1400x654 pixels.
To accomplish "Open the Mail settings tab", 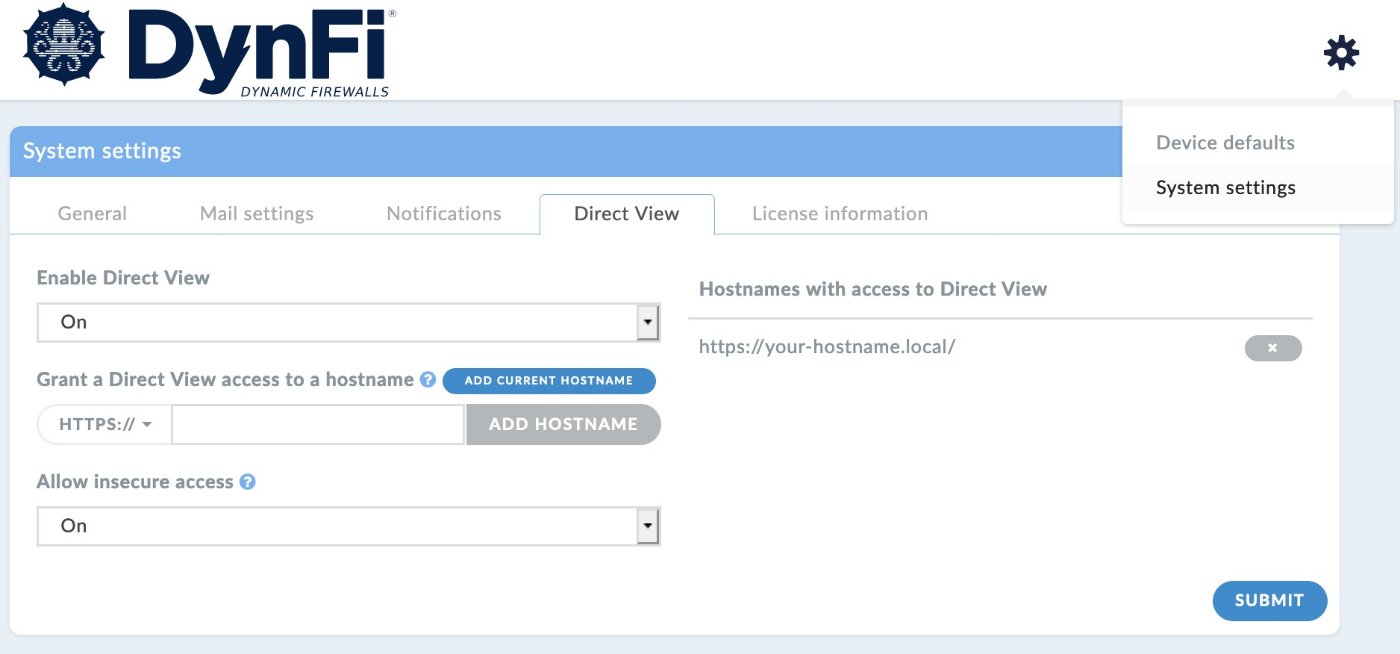I will [x=257, y=214].
